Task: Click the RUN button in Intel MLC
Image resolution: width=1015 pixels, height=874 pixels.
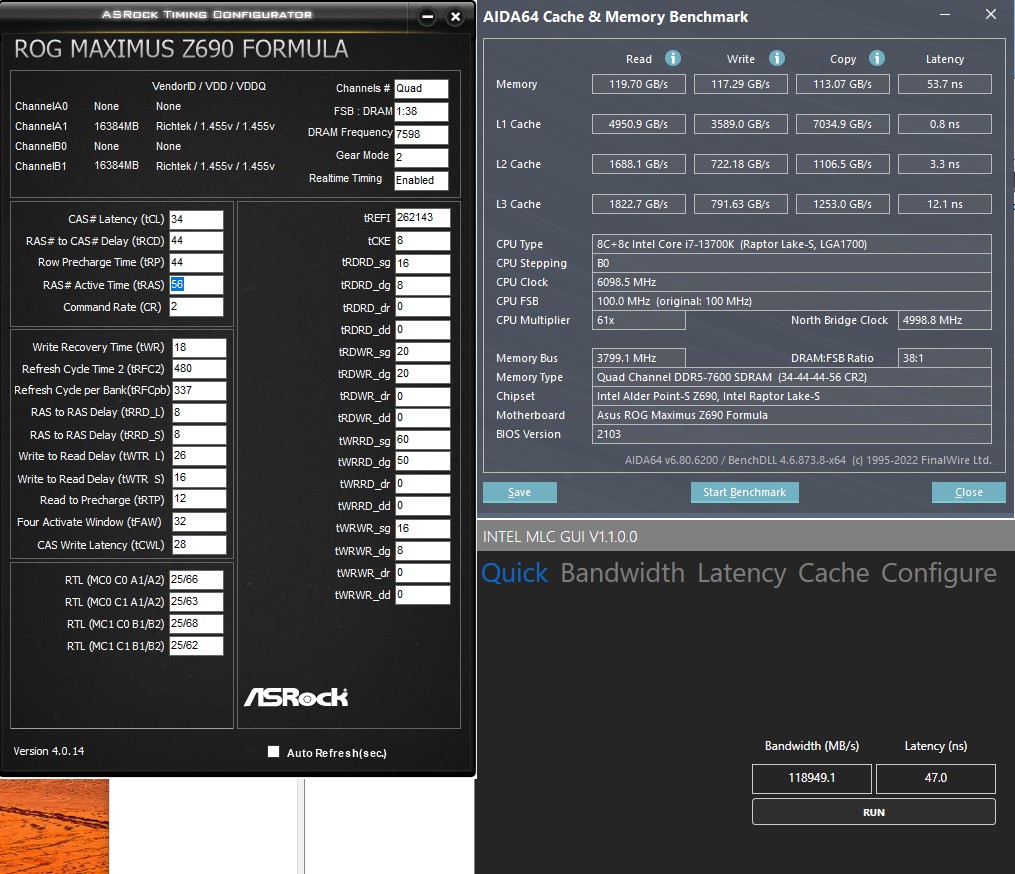Action: pyautogui.click(x=873, y=812)
